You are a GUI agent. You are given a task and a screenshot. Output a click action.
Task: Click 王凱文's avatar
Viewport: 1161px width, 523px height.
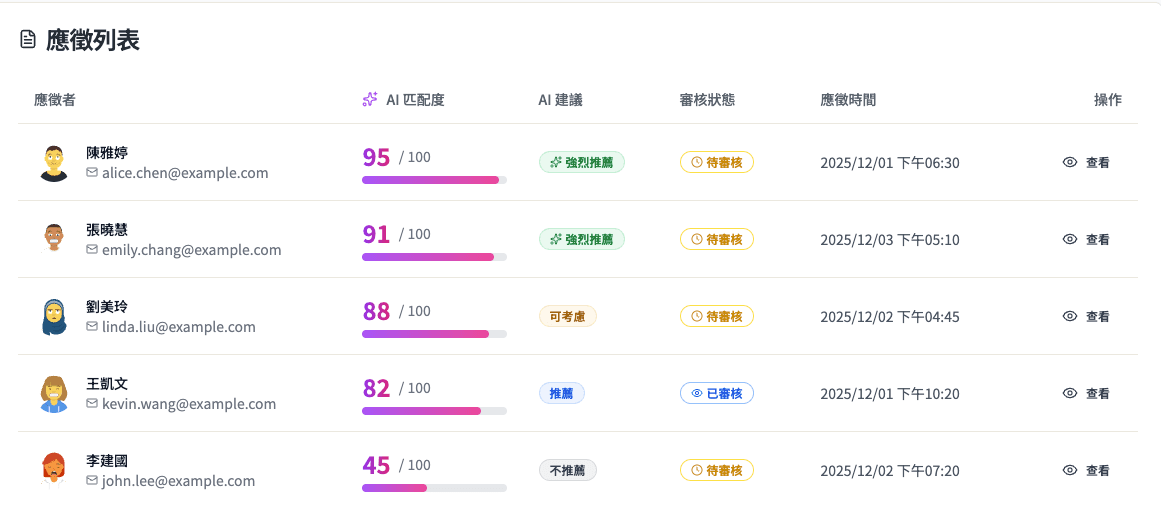click(x=54, y=393)
